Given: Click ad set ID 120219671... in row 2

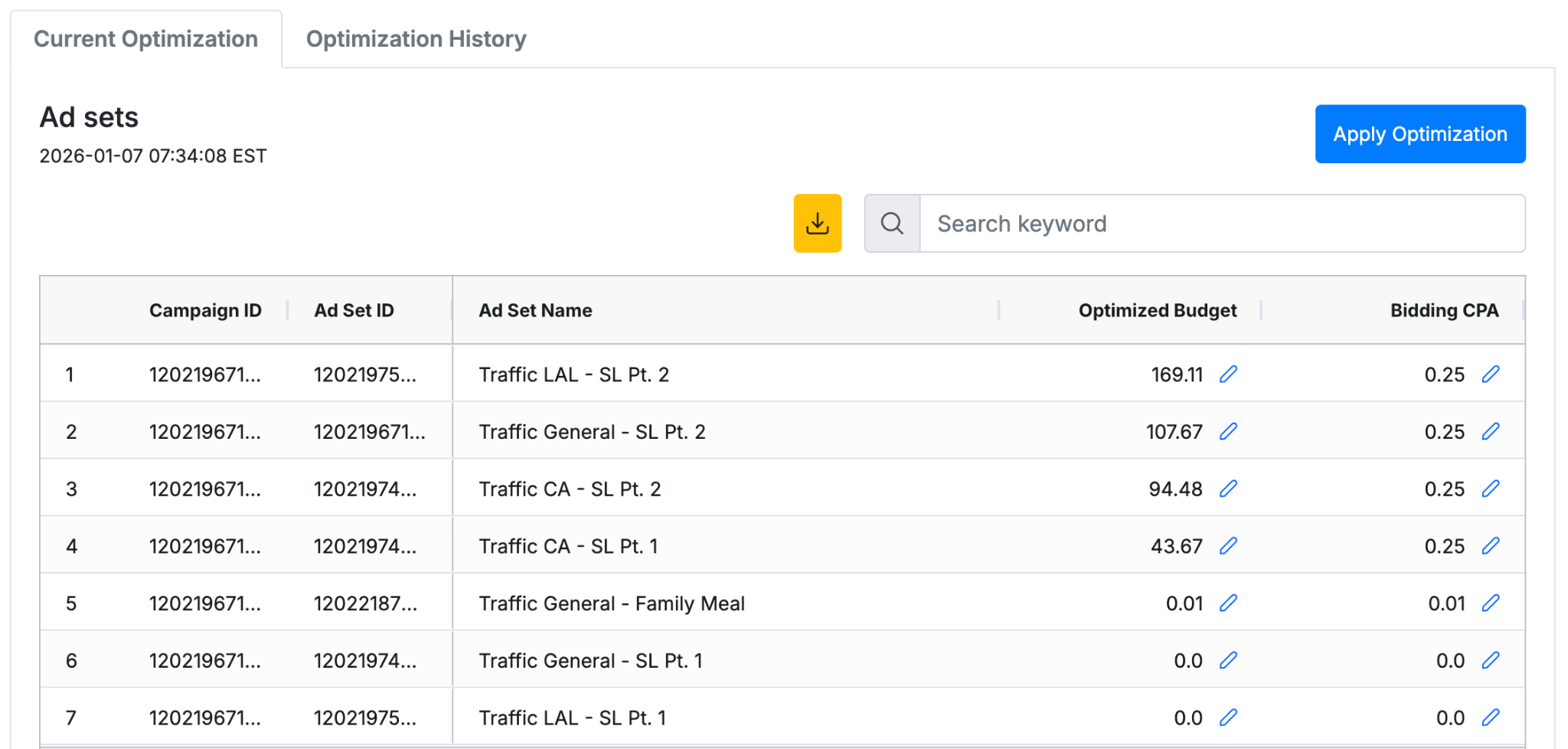Looking at the screenshot, I should pos(369,432).
